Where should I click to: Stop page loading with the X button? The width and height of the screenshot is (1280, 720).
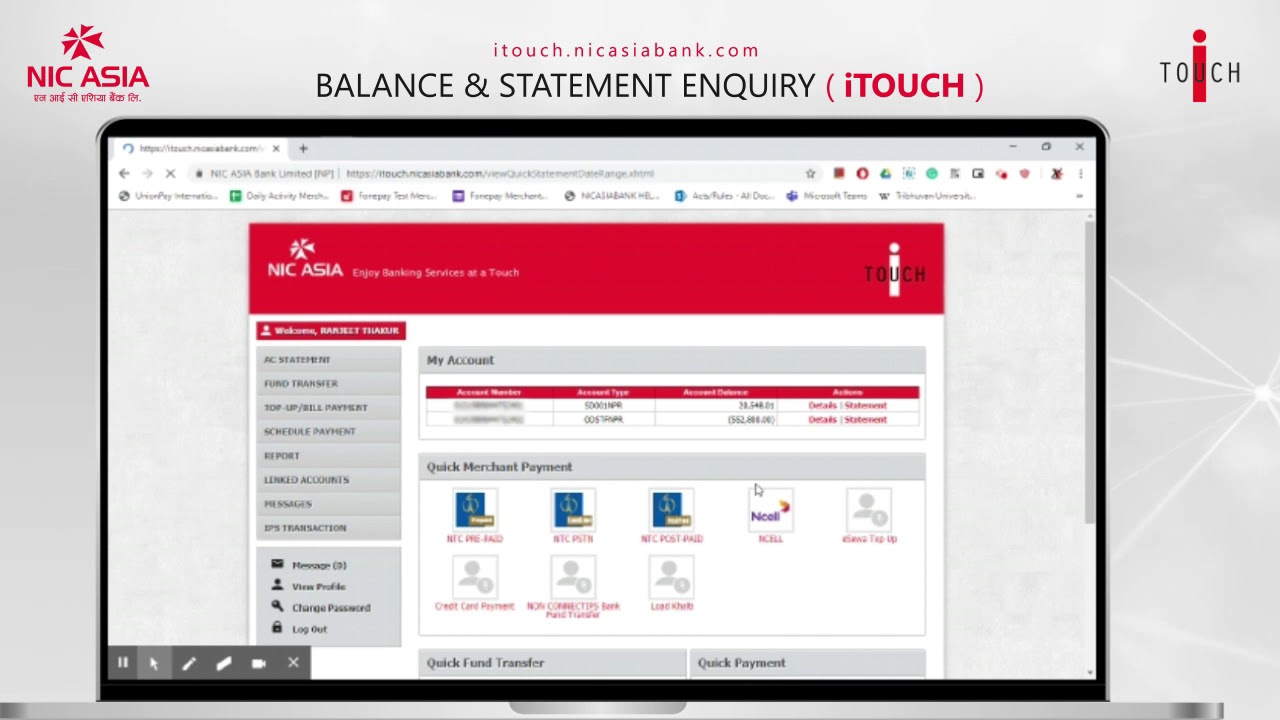[170, 173]
